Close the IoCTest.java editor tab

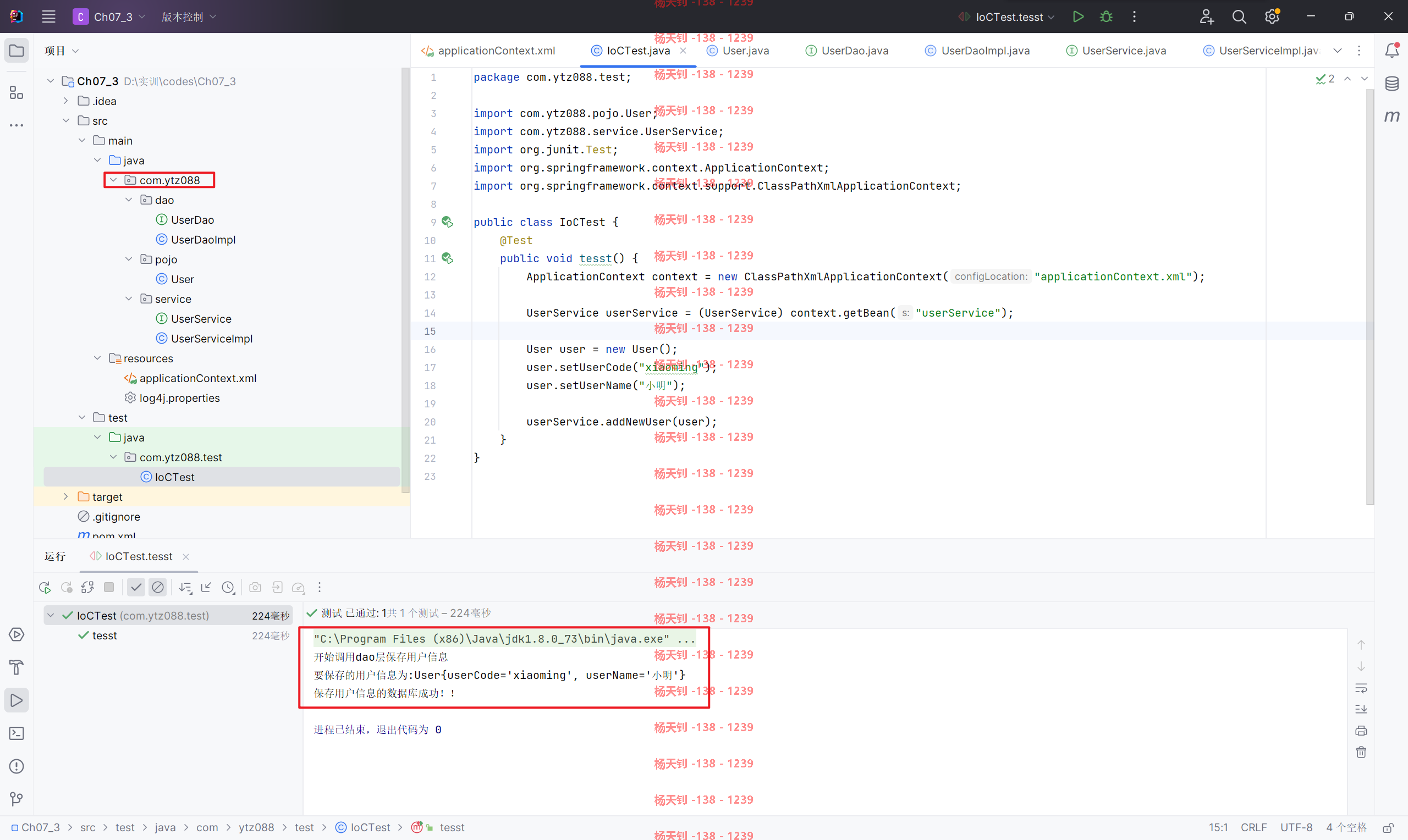[x=683, y=51]
